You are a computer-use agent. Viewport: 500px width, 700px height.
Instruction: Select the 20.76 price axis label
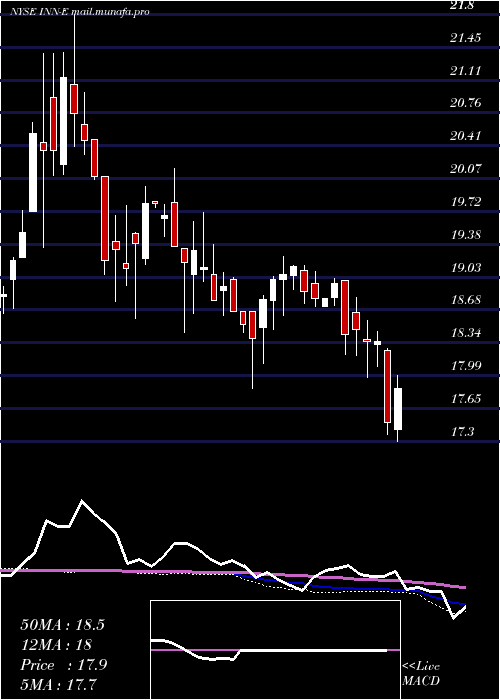[x=466, y=103]
